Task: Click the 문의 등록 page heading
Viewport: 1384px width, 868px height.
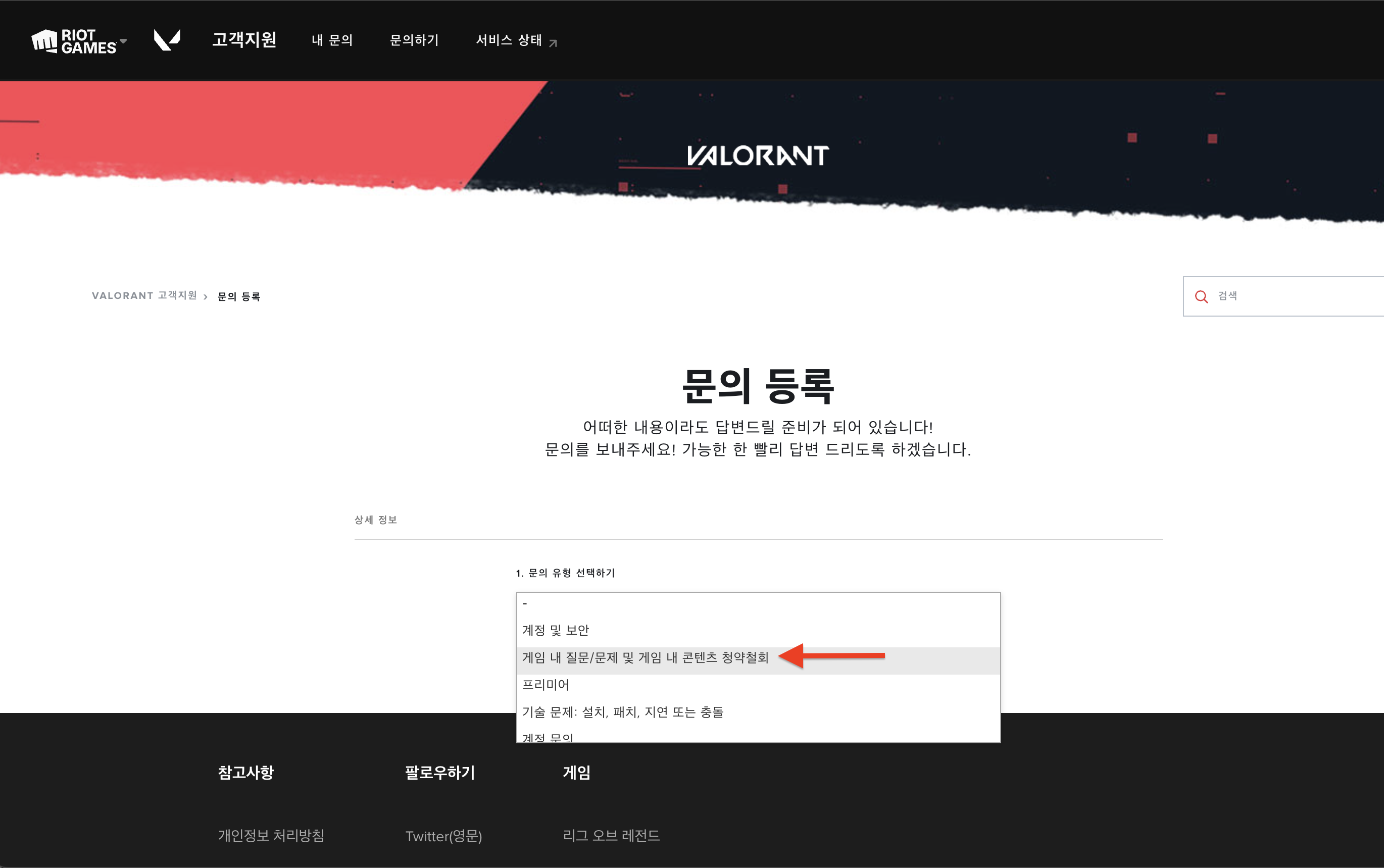Action: coord(758,386)
